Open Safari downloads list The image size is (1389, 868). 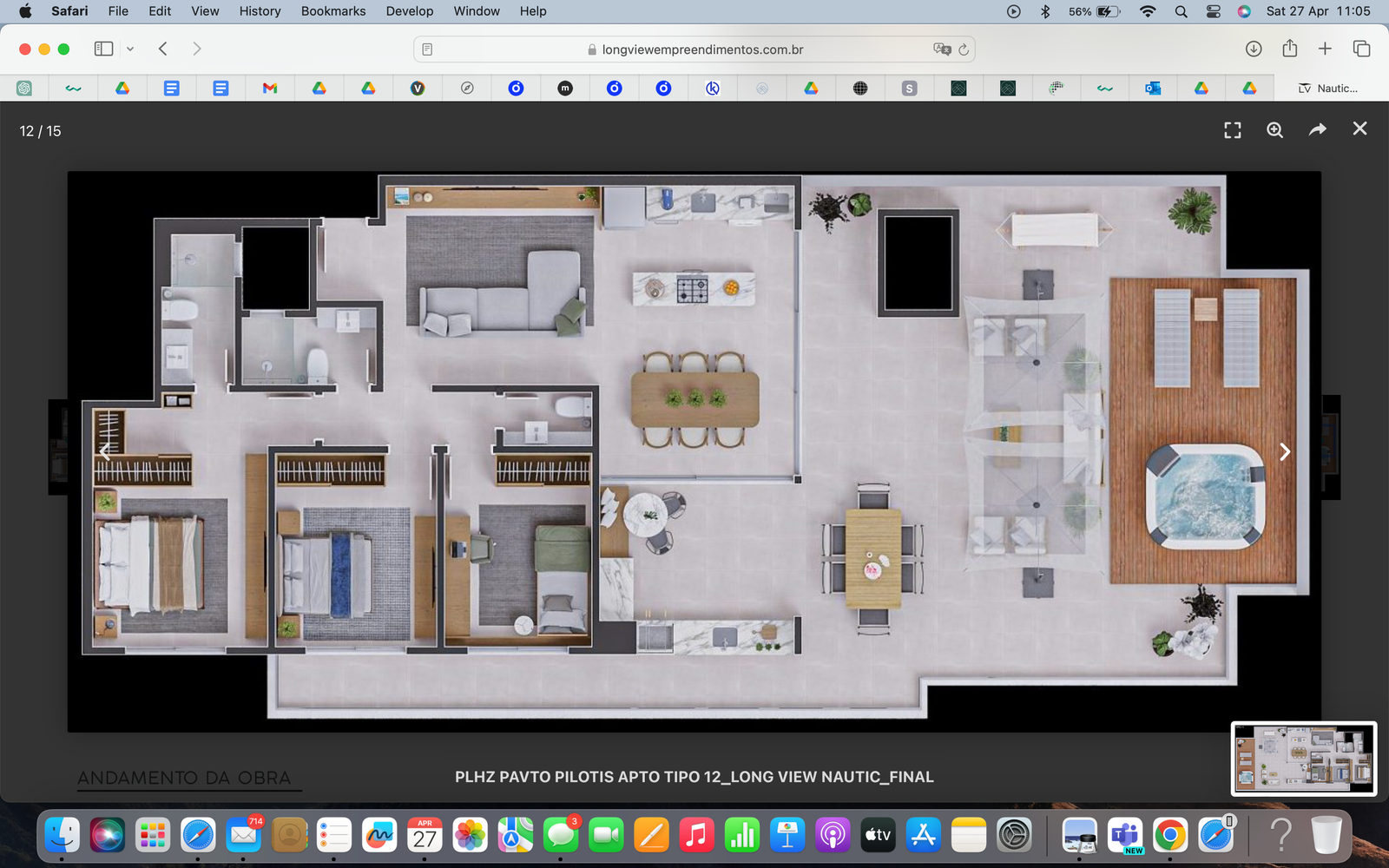pos(1253,49)
